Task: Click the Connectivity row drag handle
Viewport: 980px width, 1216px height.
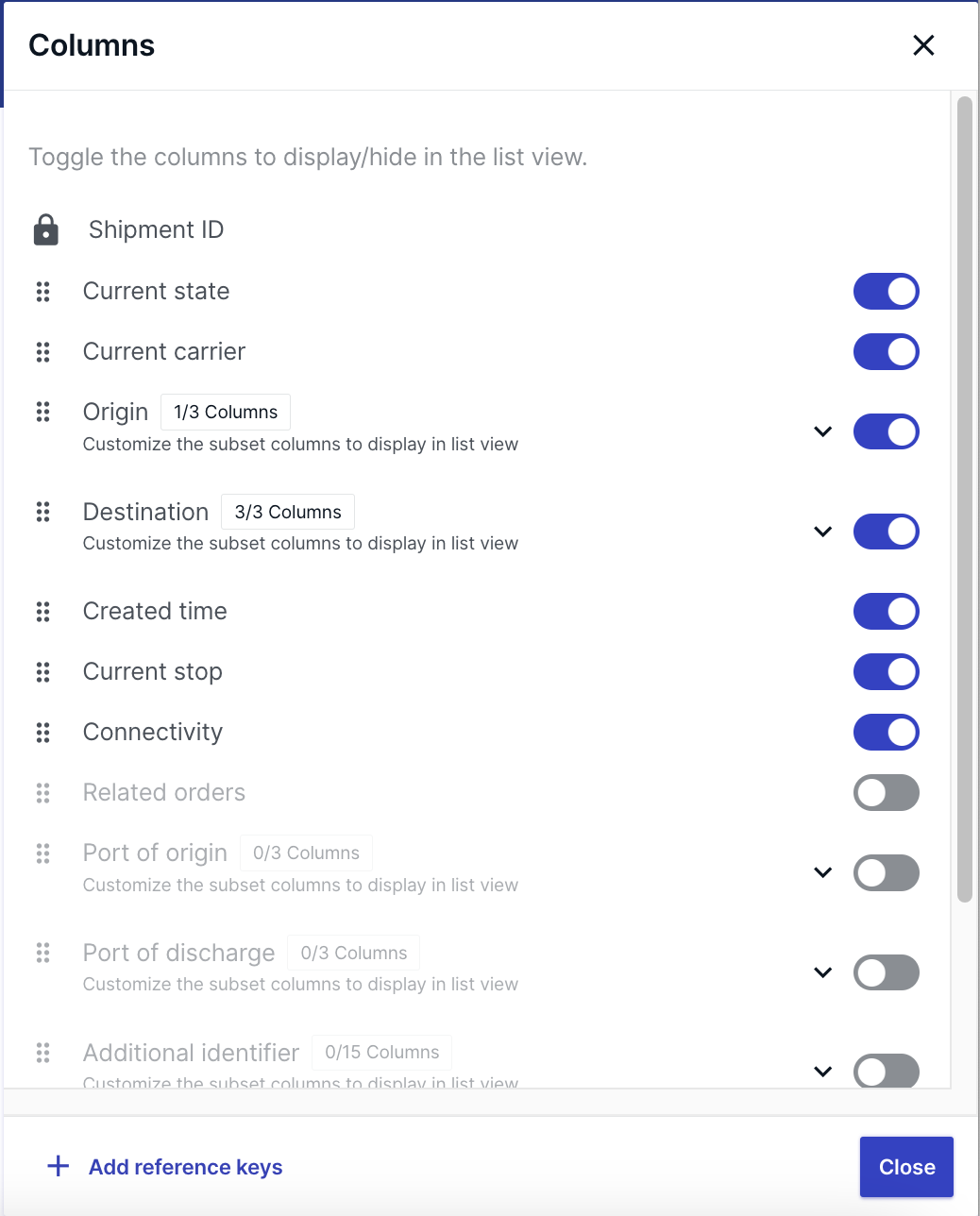Action: [42, 733]
